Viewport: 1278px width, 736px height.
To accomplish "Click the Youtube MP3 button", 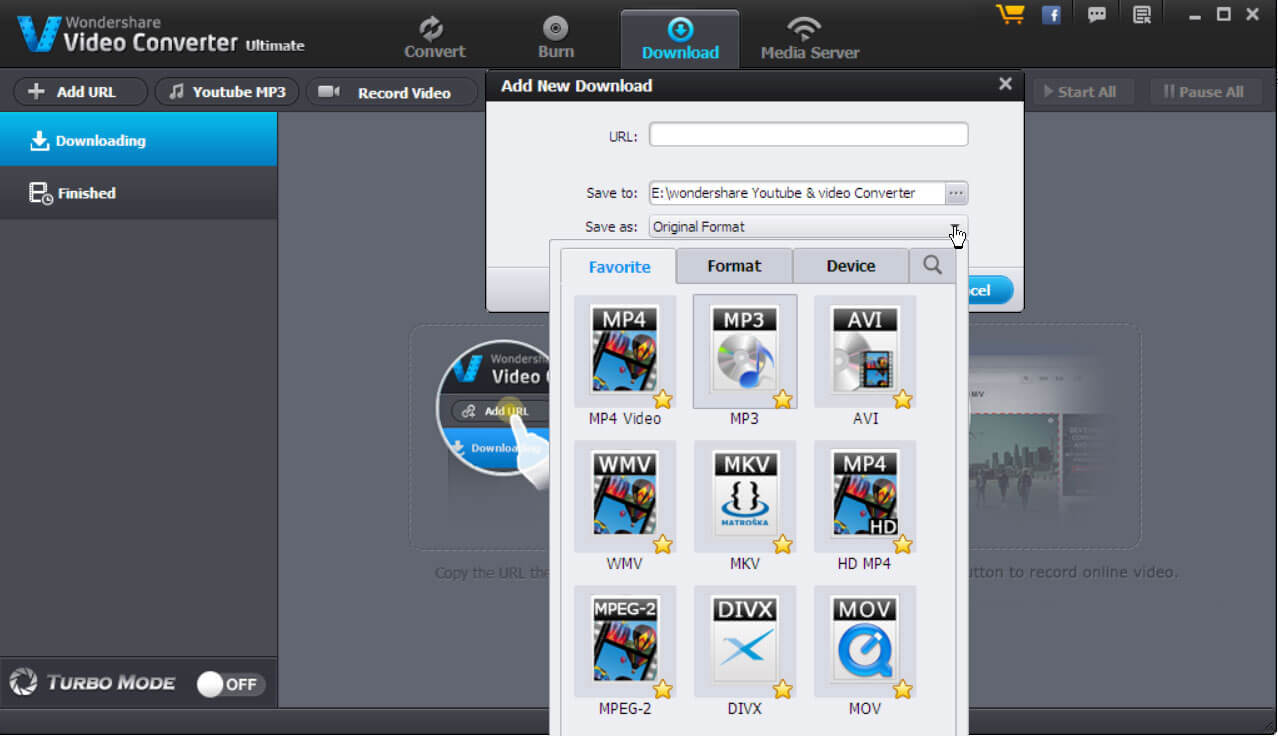I will [x=227, y=92].
